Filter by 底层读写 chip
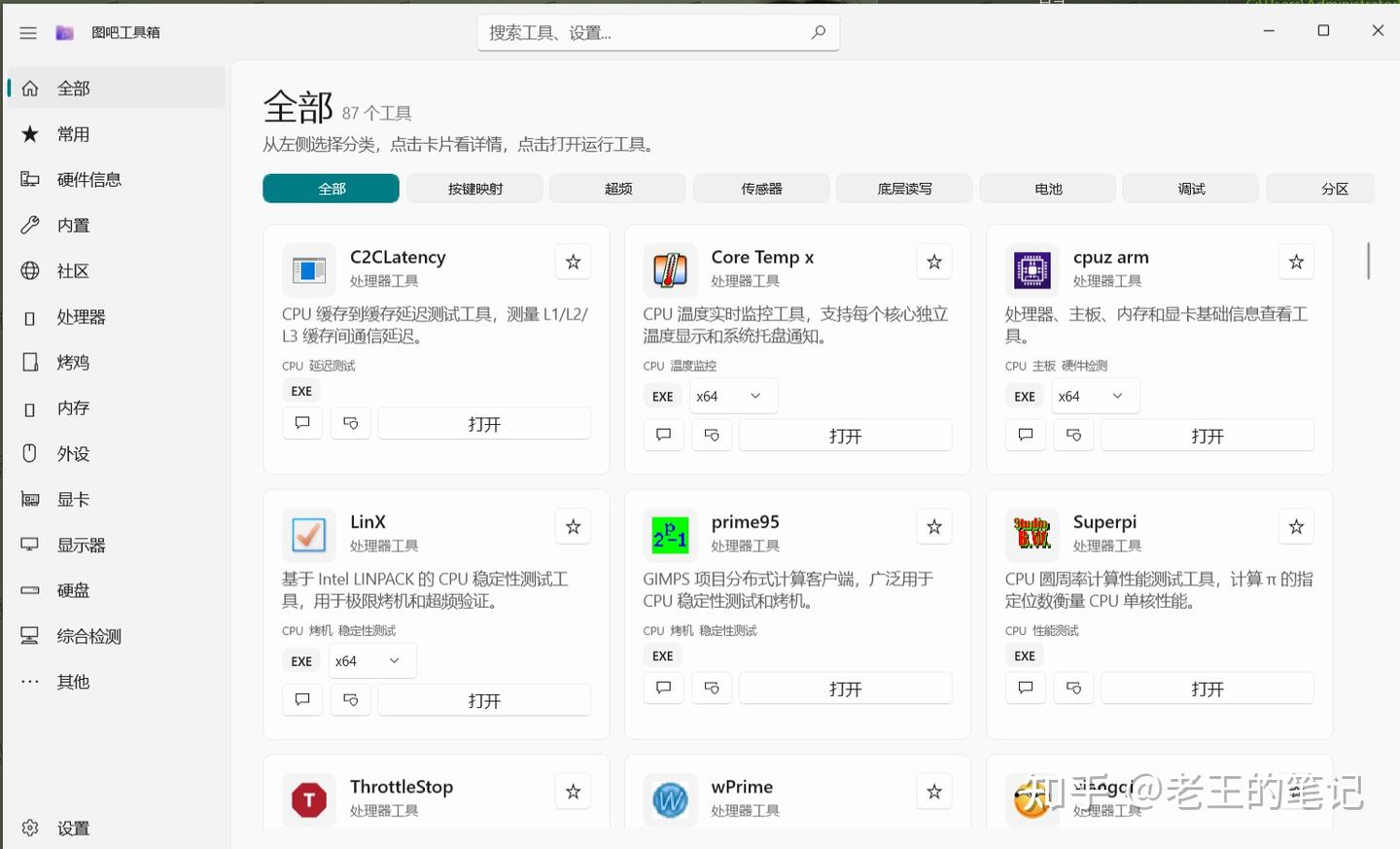The width and height of the screenshot is (1400, 849). 904,189
